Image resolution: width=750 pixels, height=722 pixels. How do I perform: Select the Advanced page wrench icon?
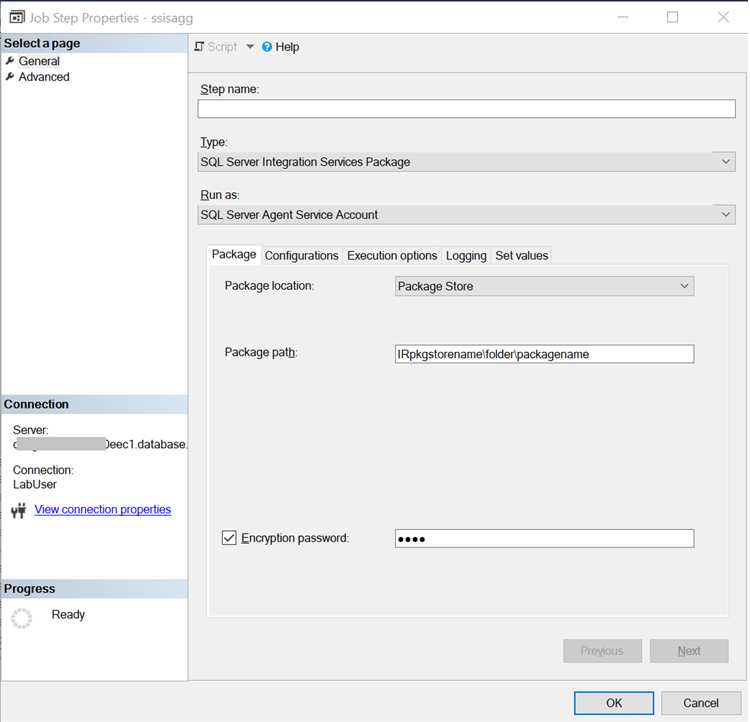point(10,77)
